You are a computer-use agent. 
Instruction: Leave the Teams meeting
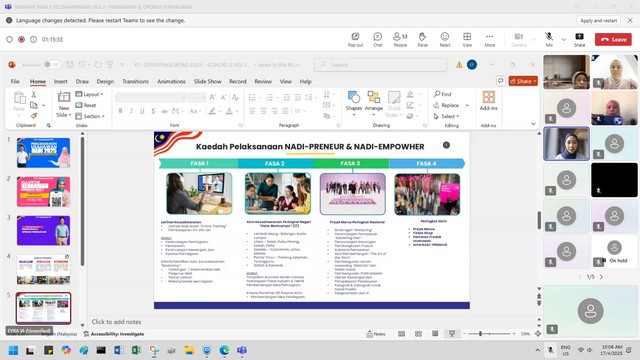coord(613,40)
